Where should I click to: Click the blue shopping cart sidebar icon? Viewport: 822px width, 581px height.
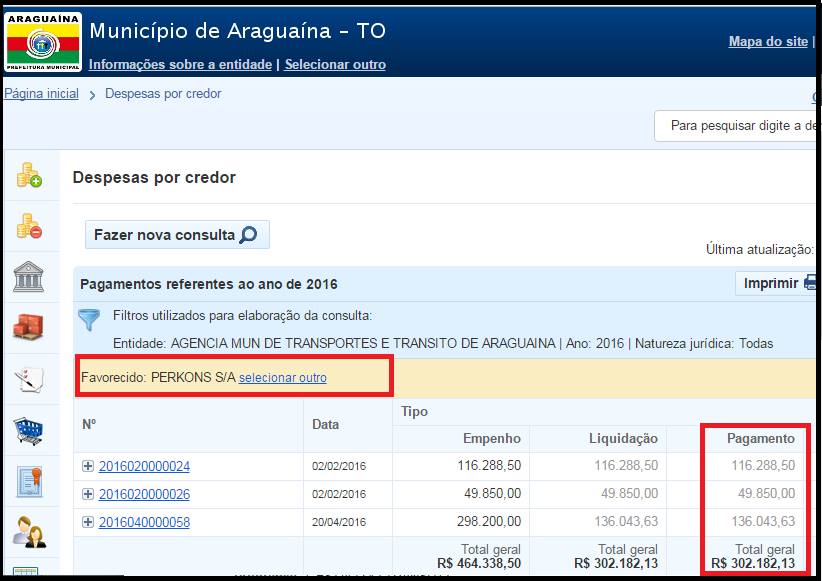[x=29, y=431]
